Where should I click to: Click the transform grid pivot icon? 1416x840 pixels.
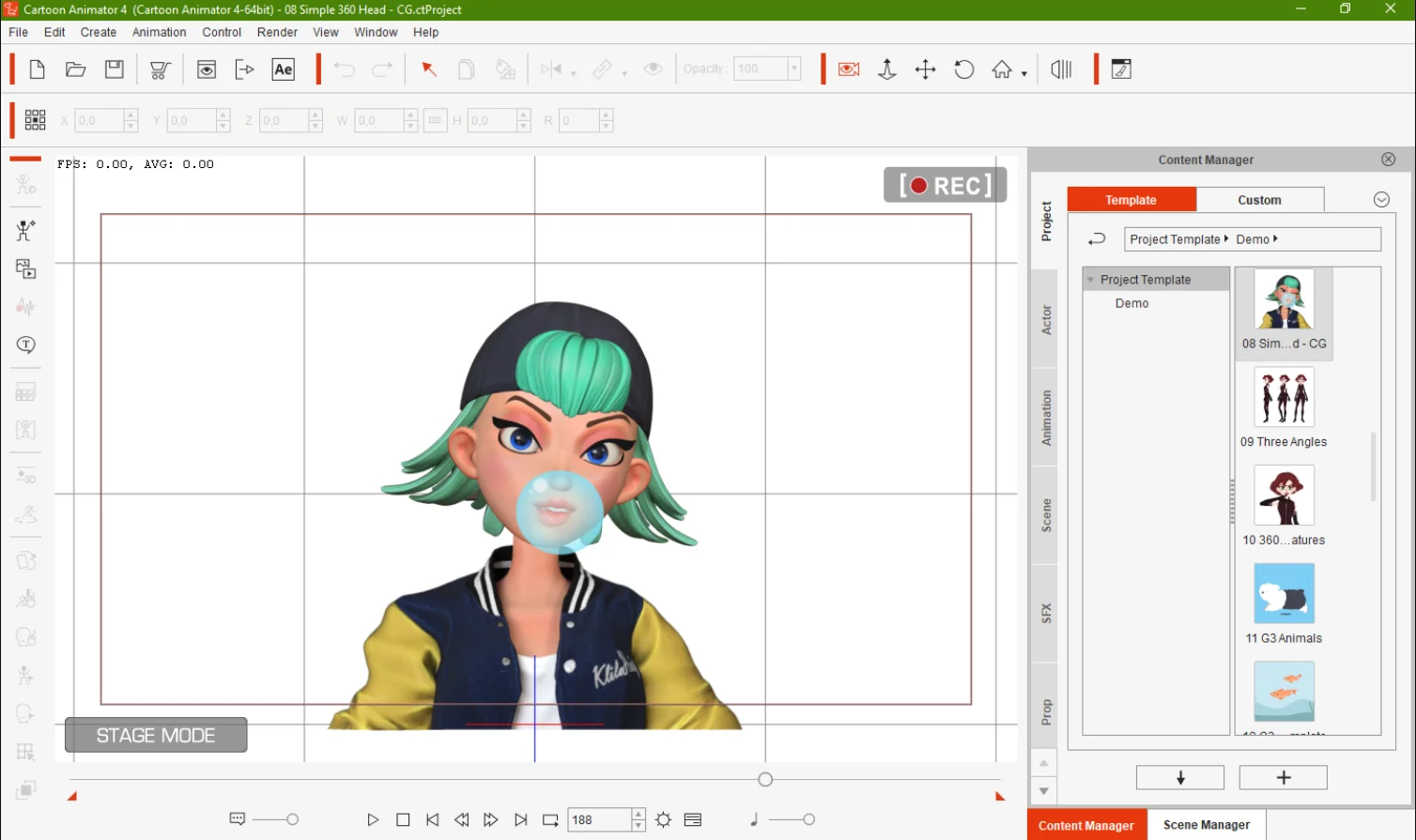pos(36,119)
